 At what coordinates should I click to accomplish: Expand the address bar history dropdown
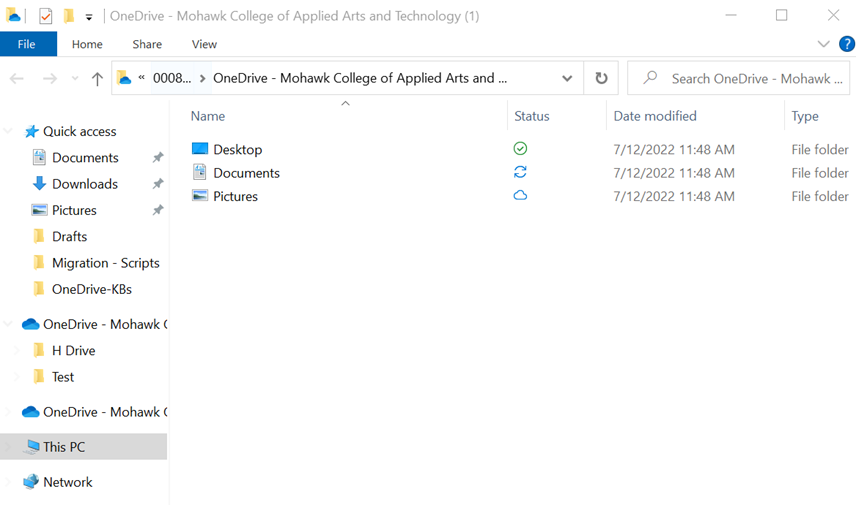pyautogui.click(x=567, y=78)
